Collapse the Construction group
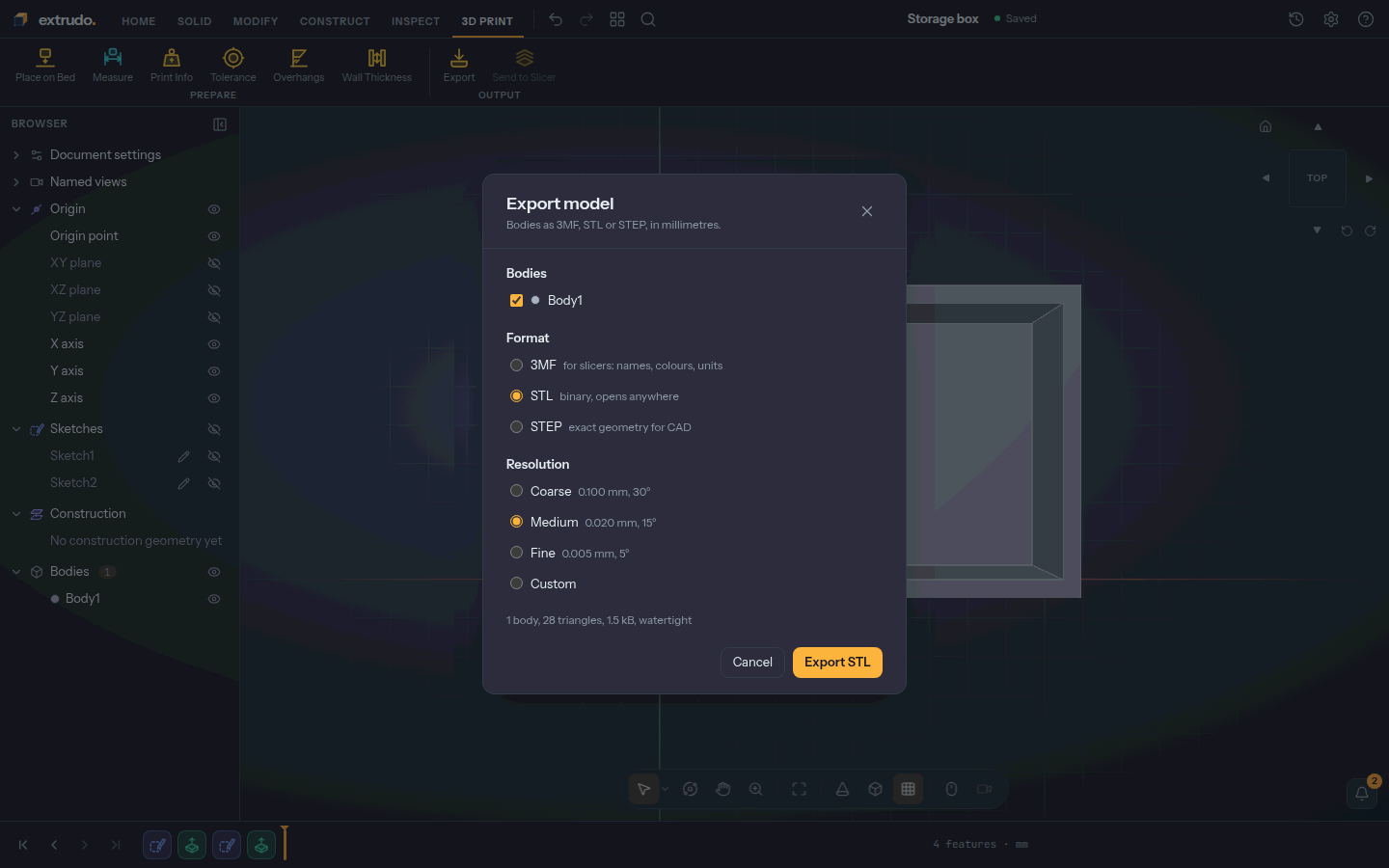This screenshot has width=1389, height=868. coord(16,514)
